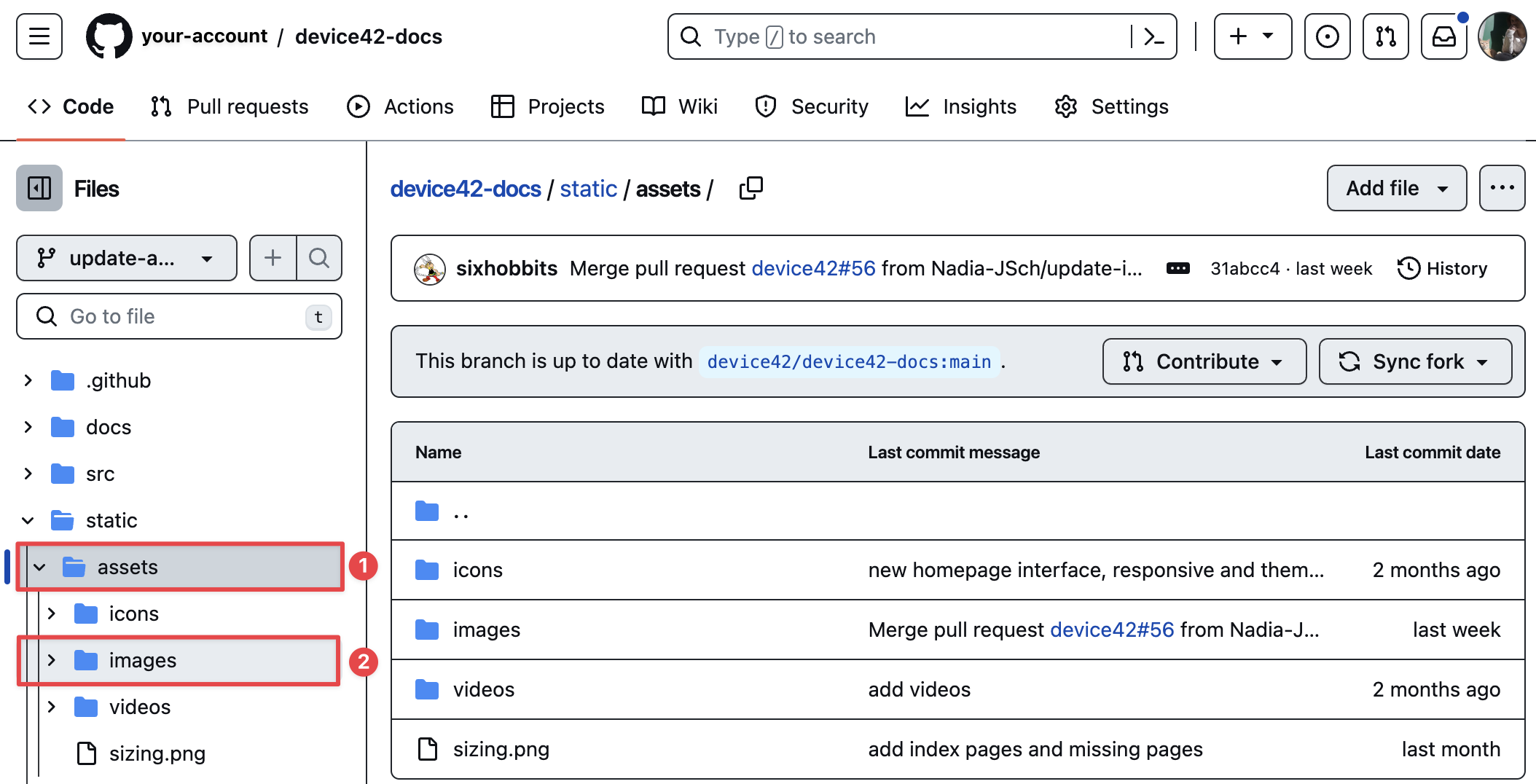Copy the file path with copy icon
This screenshot has height=784, width=1536.
point(751,189)
